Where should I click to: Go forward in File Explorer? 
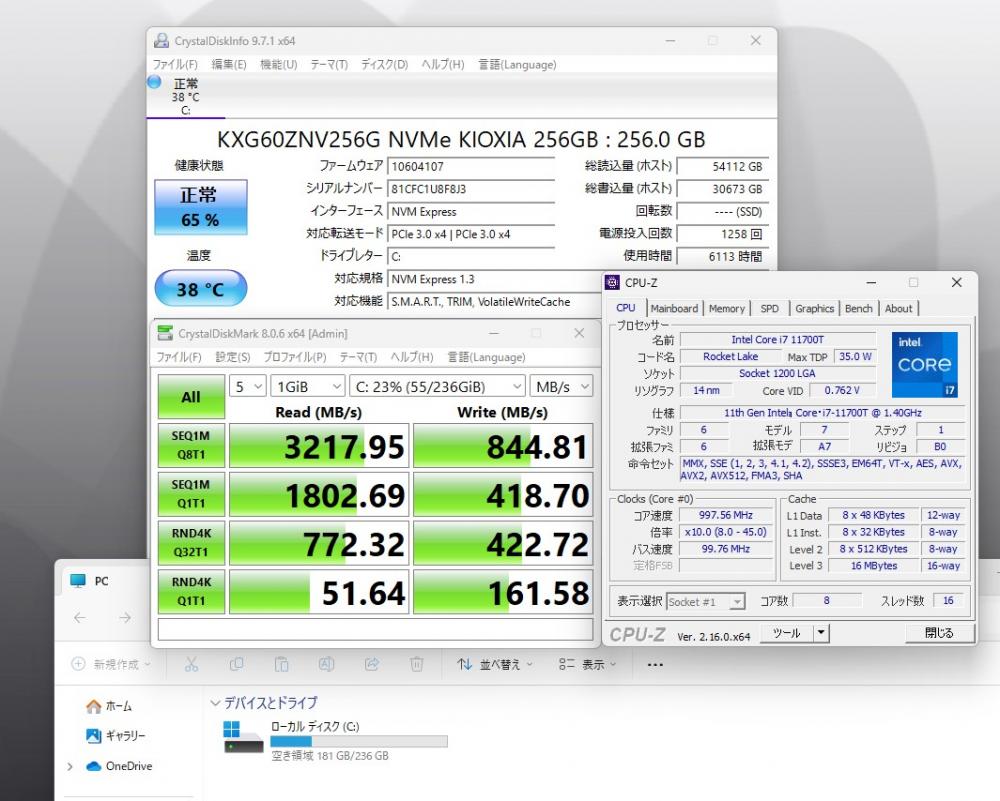pyautogui.click(x=125, y=617)
